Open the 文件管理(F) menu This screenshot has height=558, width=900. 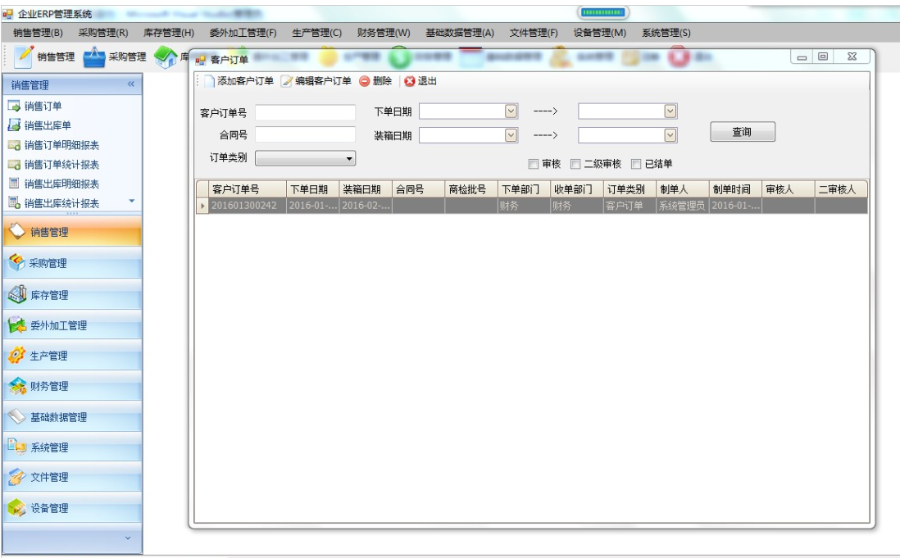coord(534,33)
